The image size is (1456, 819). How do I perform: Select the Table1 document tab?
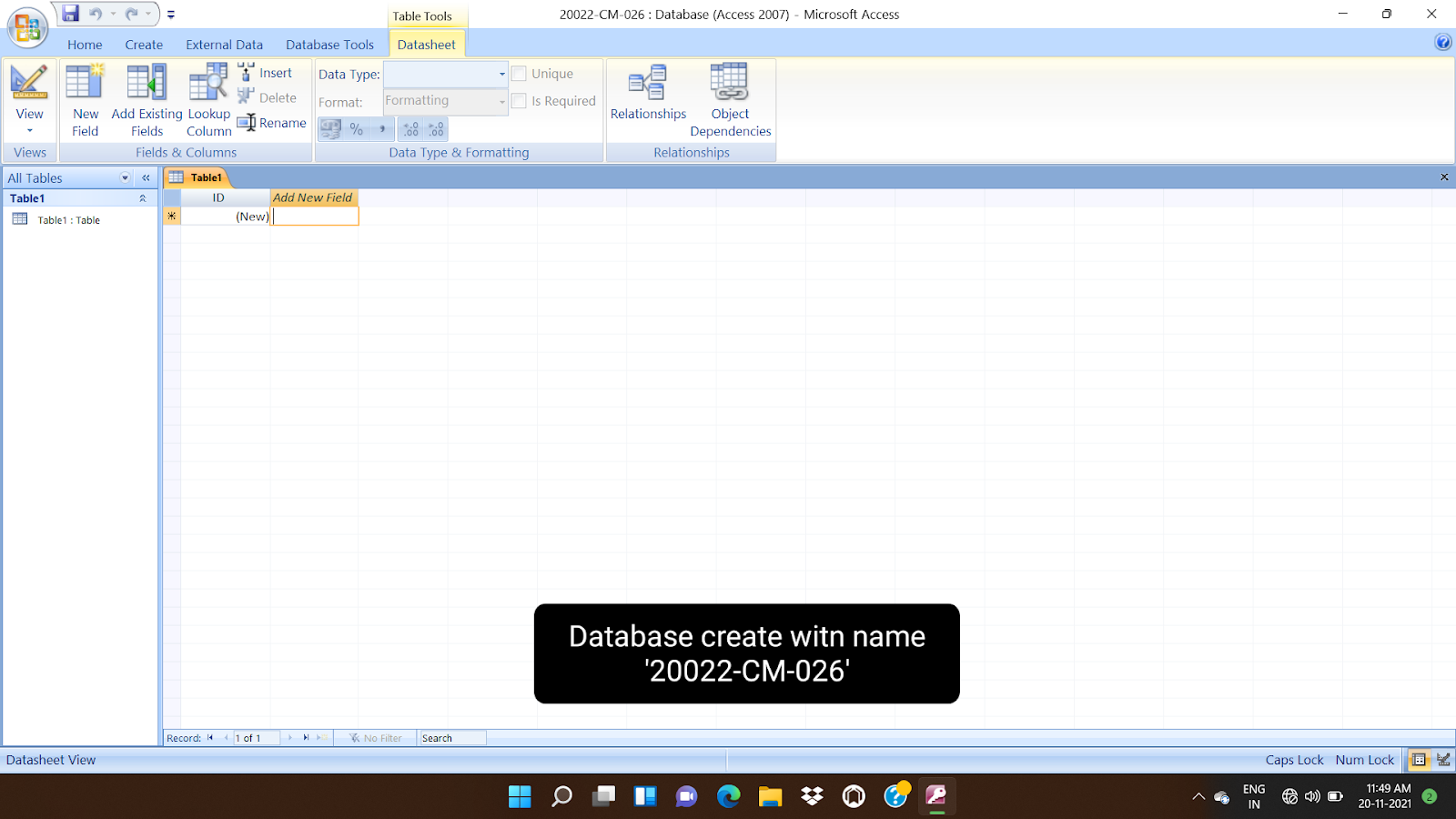pyautogui.click(x=197, y=177)
